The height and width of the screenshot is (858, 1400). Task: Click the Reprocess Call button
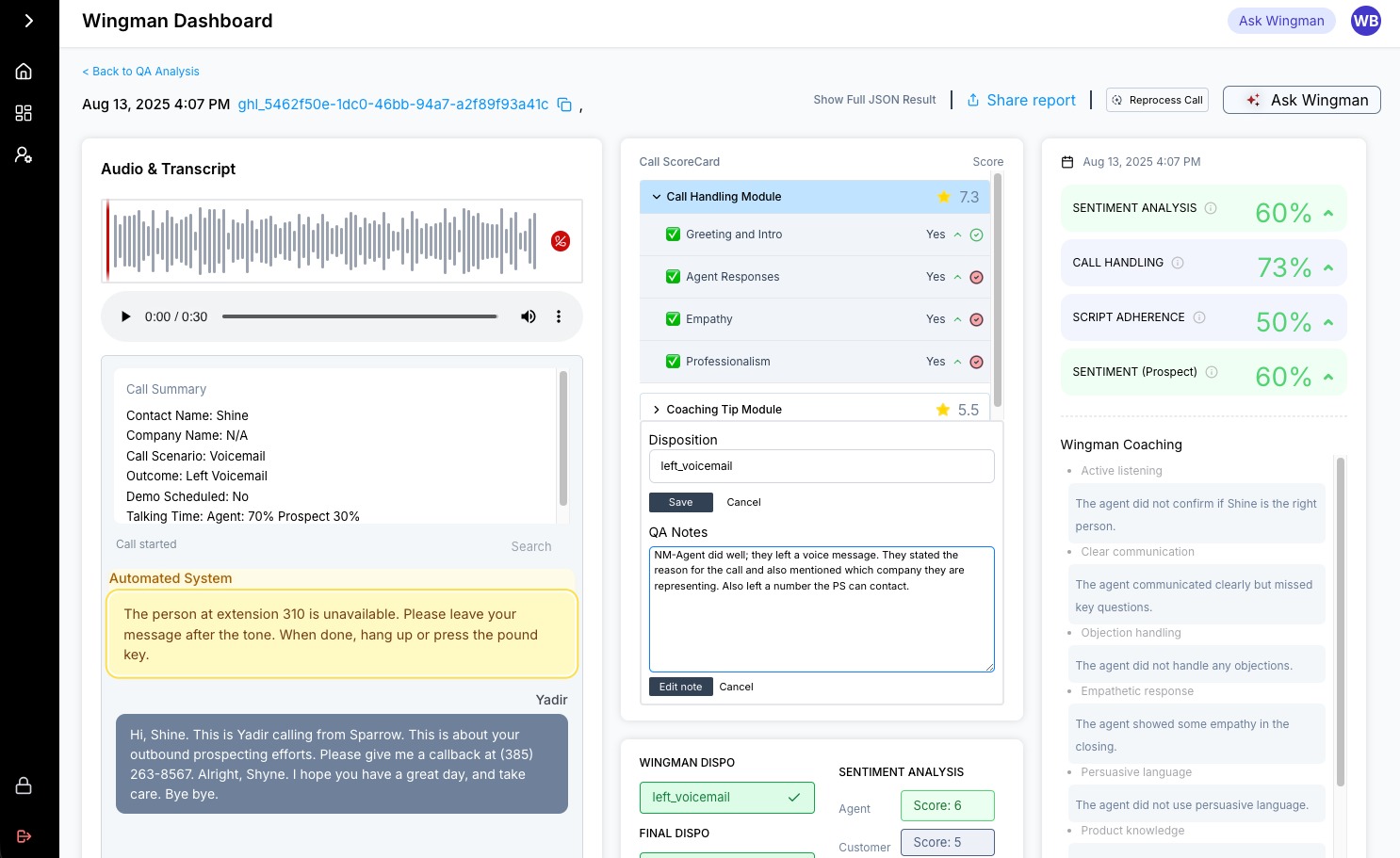[x=1157, y=100]
